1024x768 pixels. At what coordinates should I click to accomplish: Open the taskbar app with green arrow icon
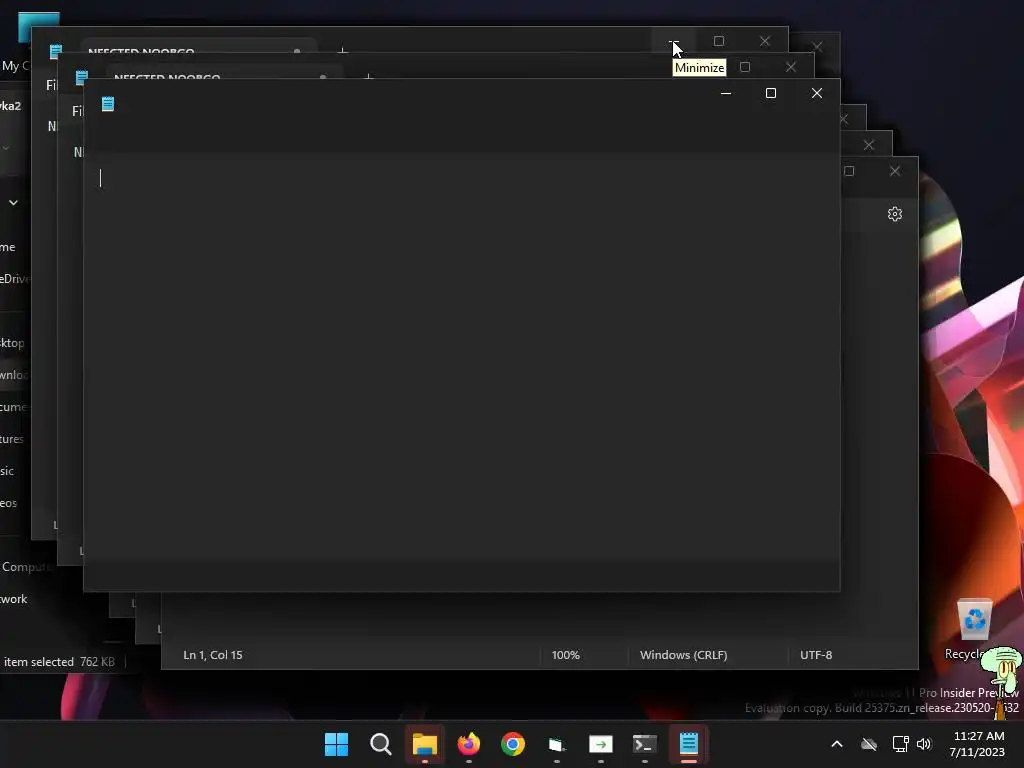tap(601, 744)
